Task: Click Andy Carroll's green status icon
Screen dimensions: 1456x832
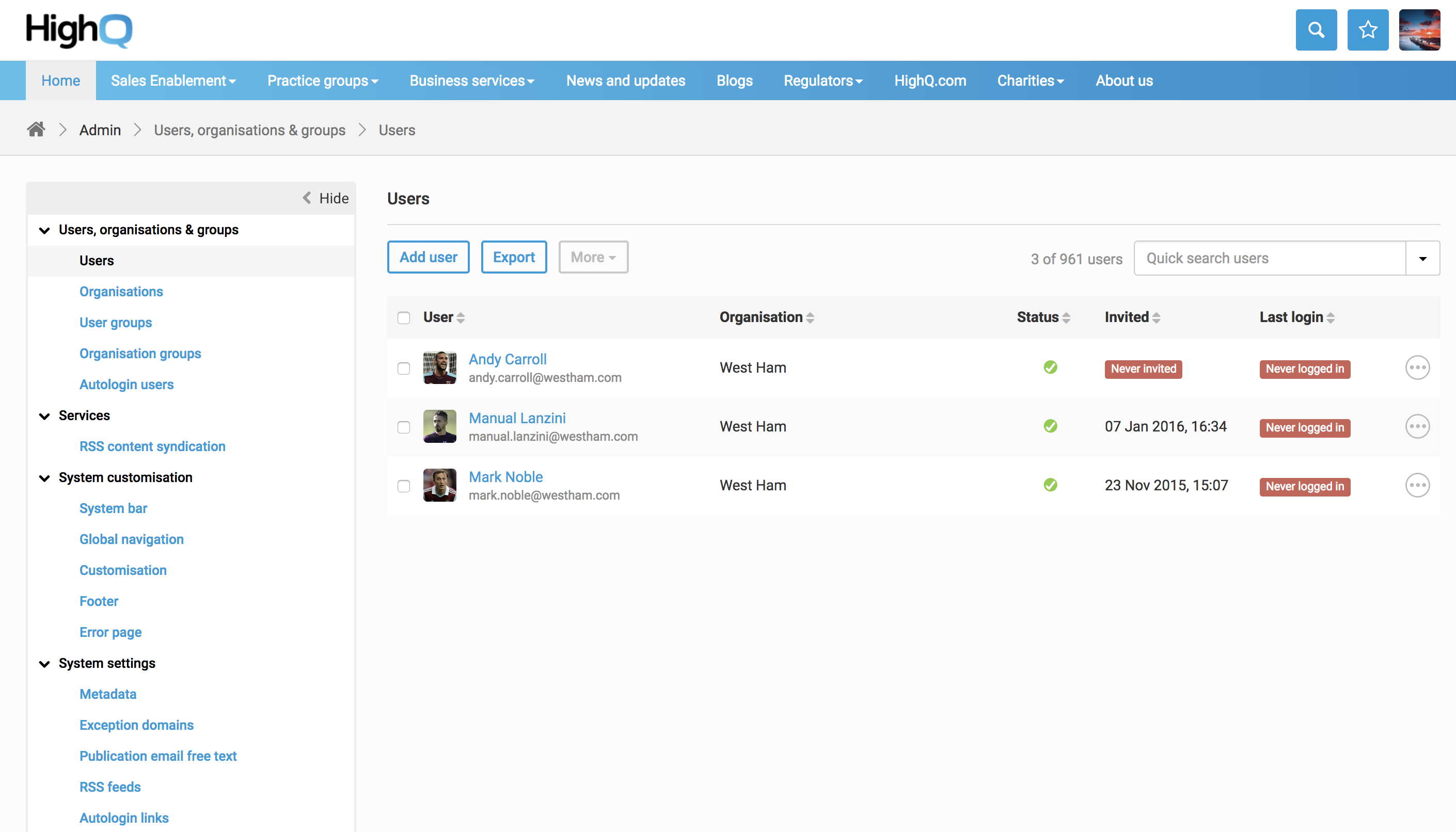Action: (1050, 367)
